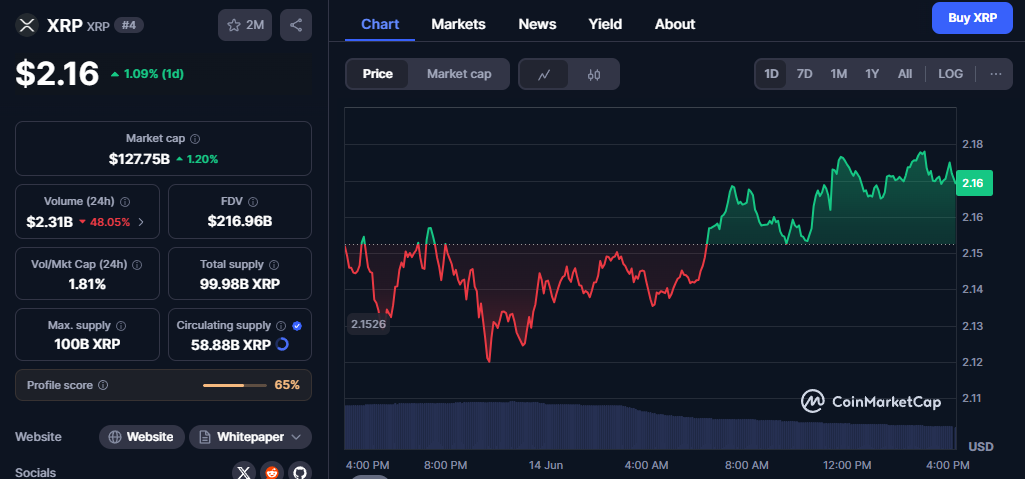Open the chart more options ellipsis
This screenshot has height=479, width=1025.
coord(996,74)
